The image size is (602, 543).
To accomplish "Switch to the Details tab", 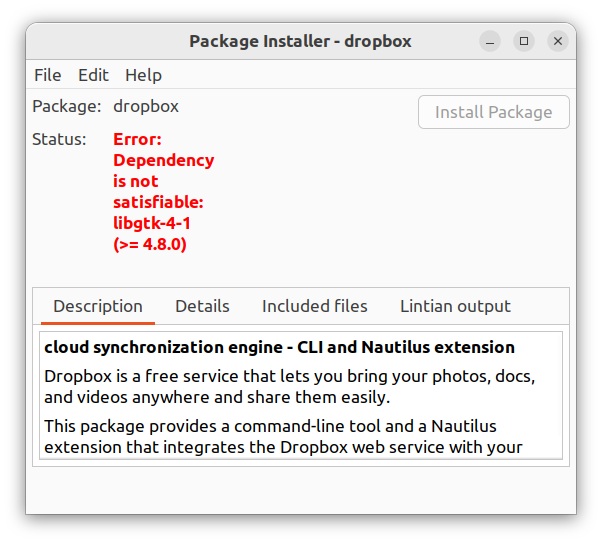I will (x=202, y=306).
